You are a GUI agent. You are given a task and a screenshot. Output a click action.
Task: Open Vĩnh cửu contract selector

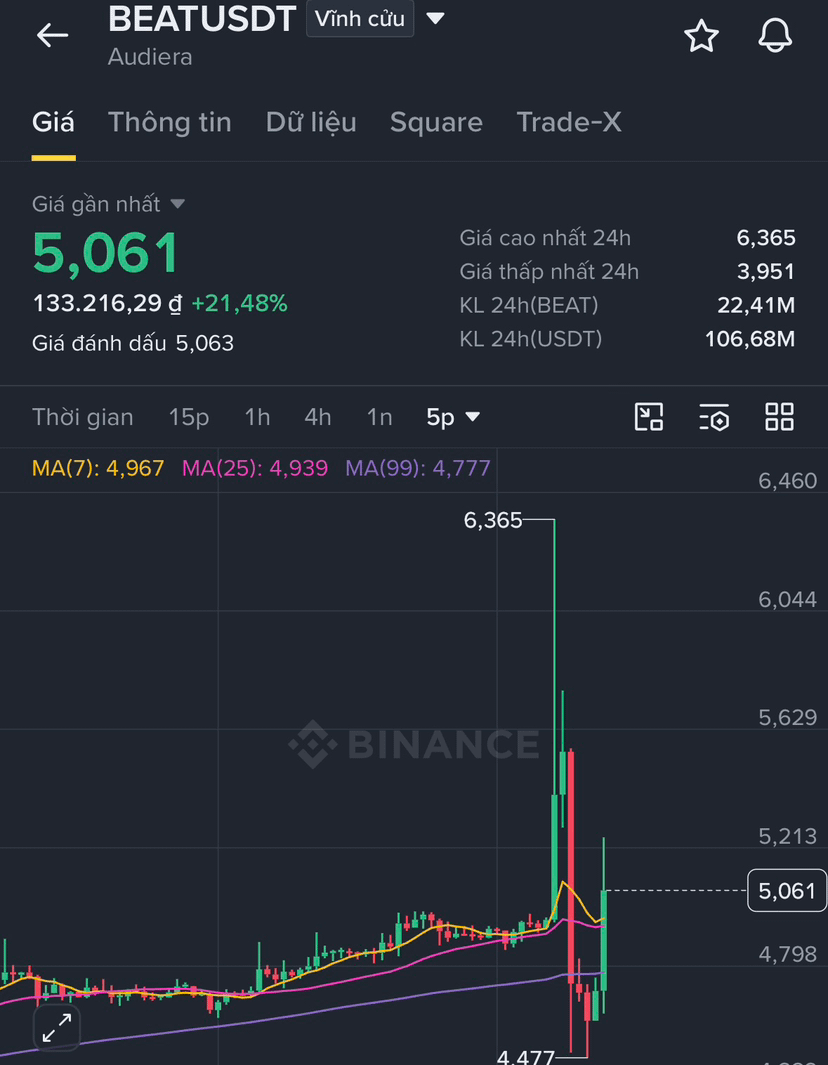tap(360, 18)
